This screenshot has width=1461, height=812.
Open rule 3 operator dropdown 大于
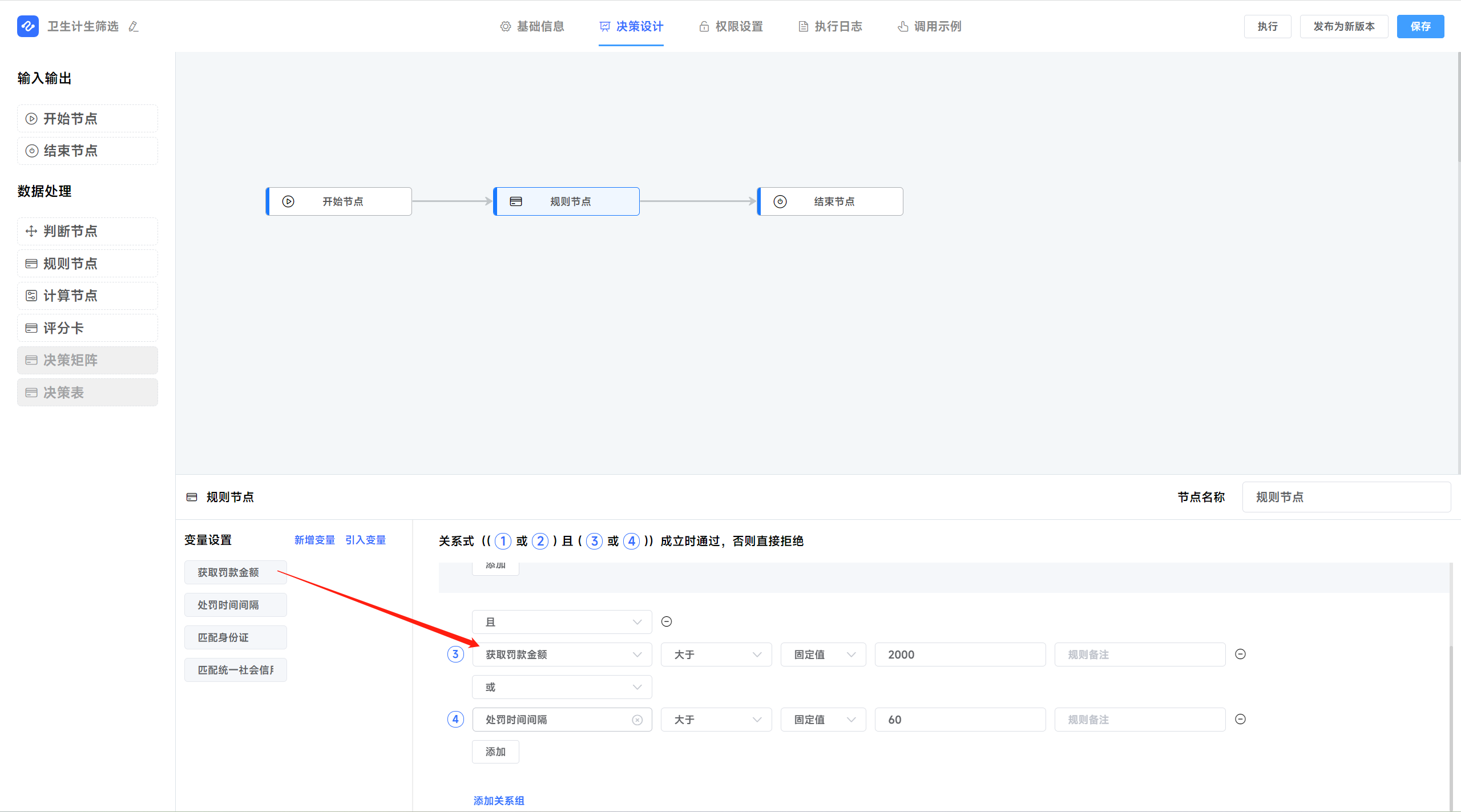point(716,655)
